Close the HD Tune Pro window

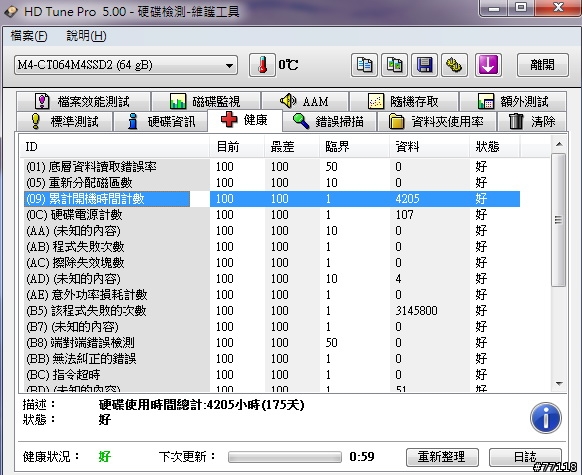click(x=558, y=8)
